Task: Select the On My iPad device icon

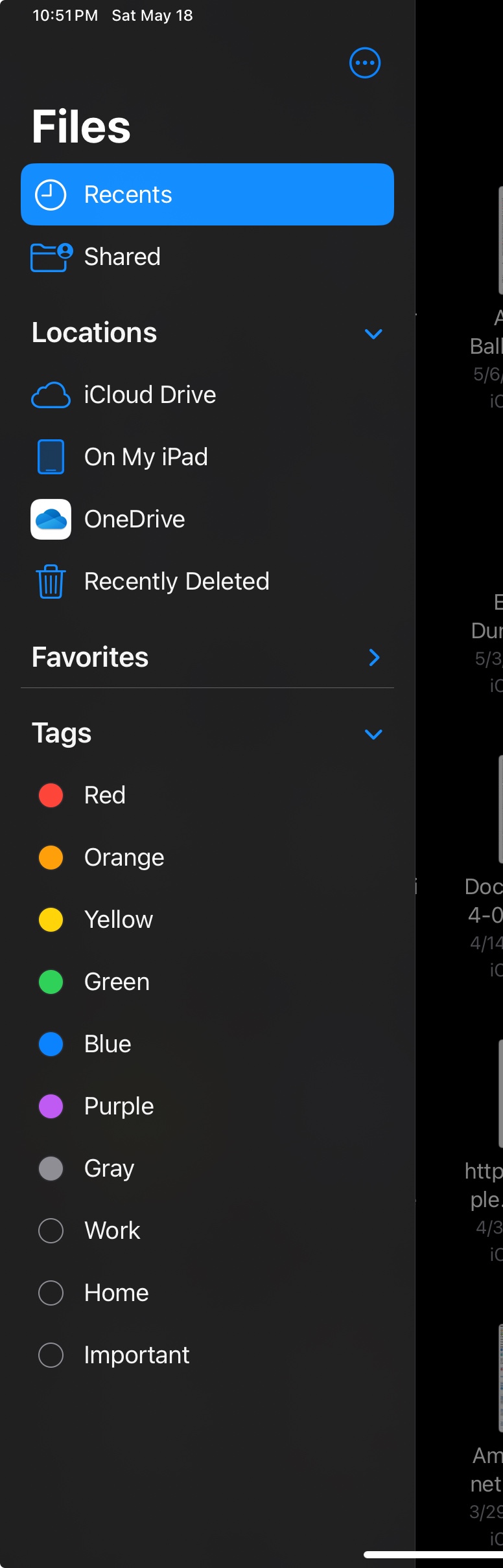Action: point(51,456)
